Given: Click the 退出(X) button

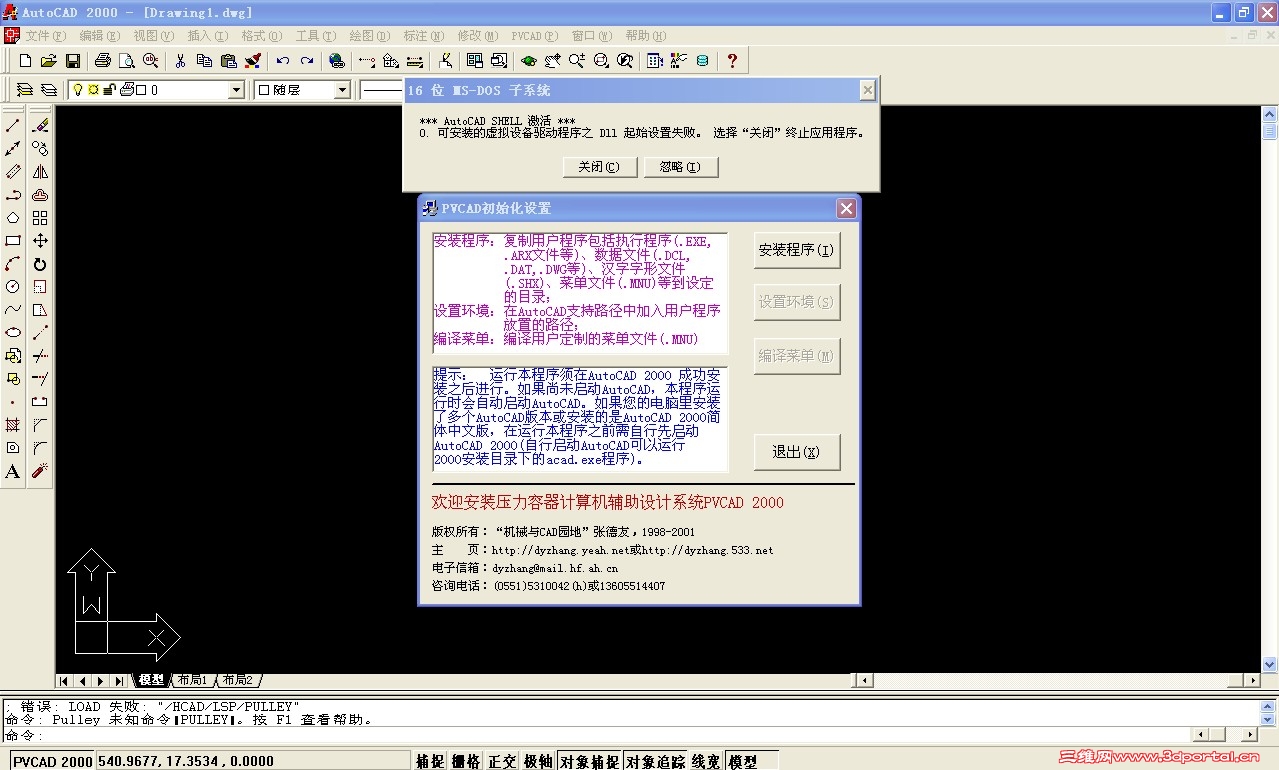Looking at the screenshot, I should pos(796,452).
